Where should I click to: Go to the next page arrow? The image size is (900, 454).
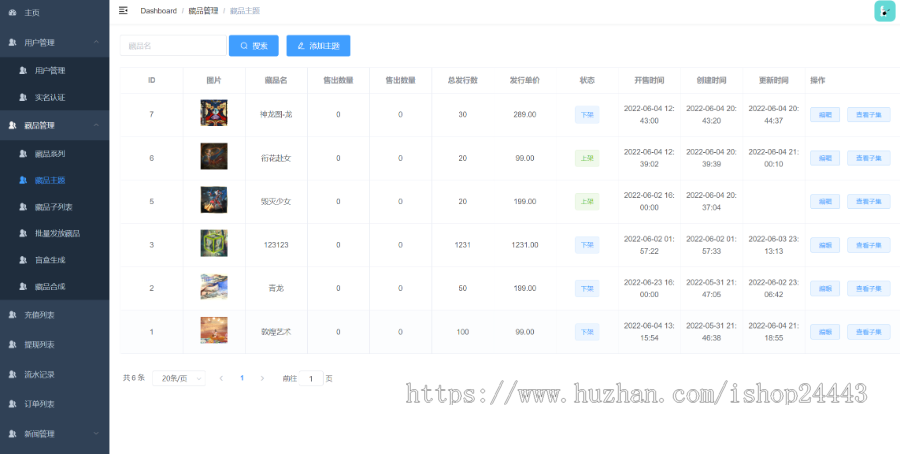pos(262,378)
